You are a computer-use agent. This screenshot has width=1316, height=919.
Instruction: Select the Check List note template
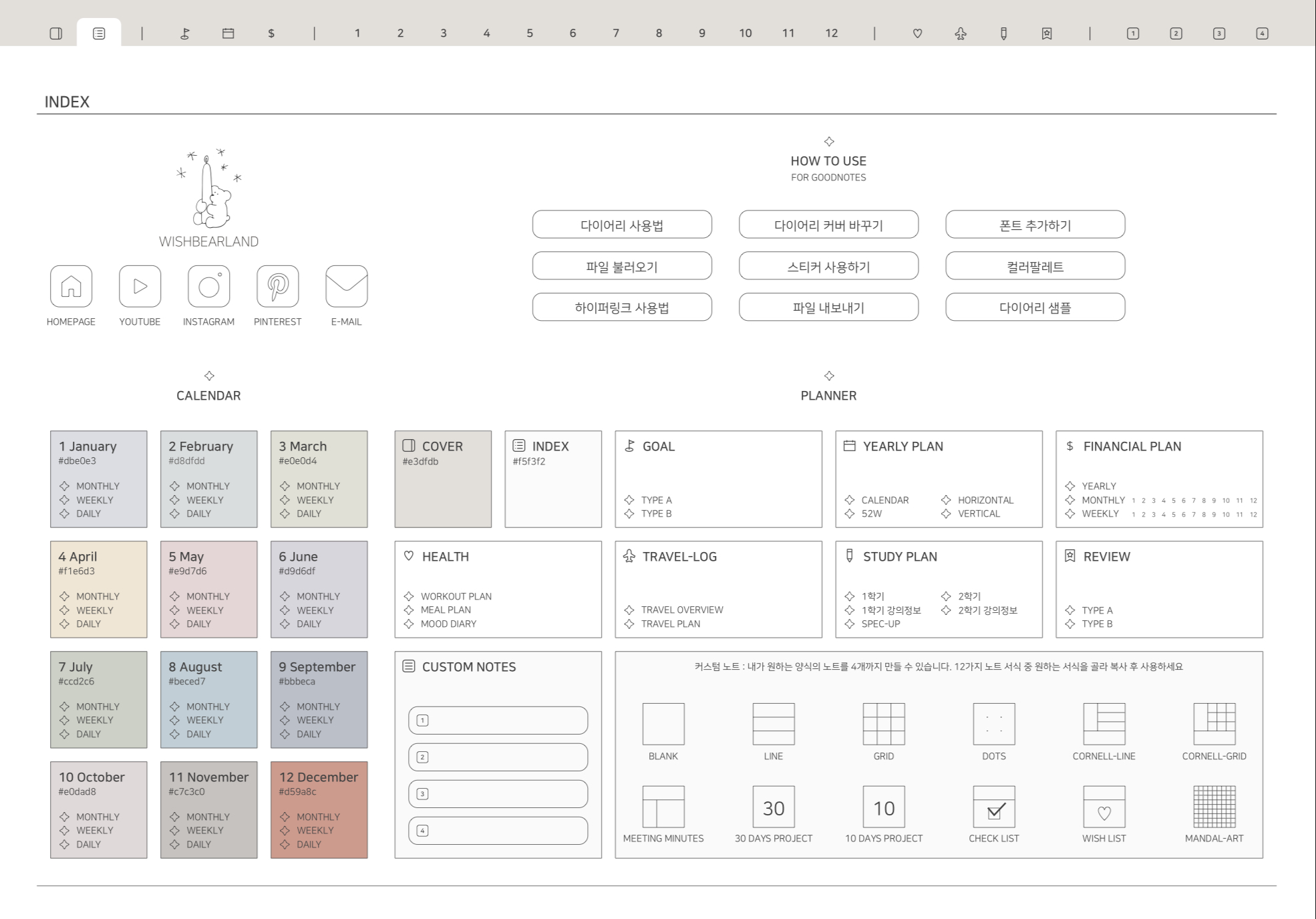[993, 807]
